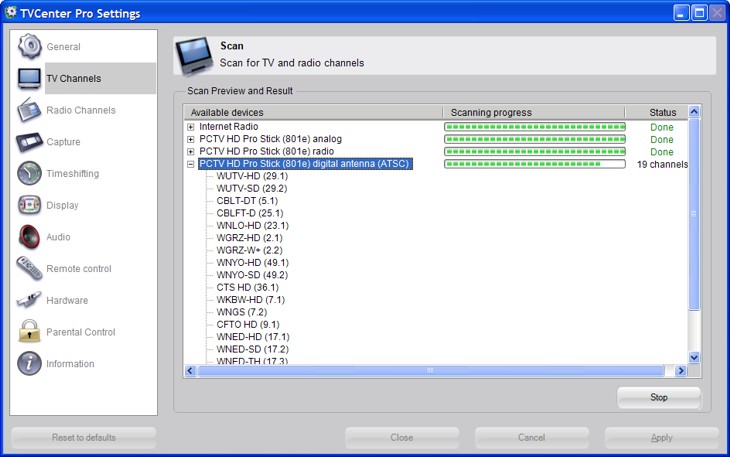Image resolution: width=730 pixels, height=457 pixels.
Task: Open Hardware connector icon
Action: tap(29, 300)
